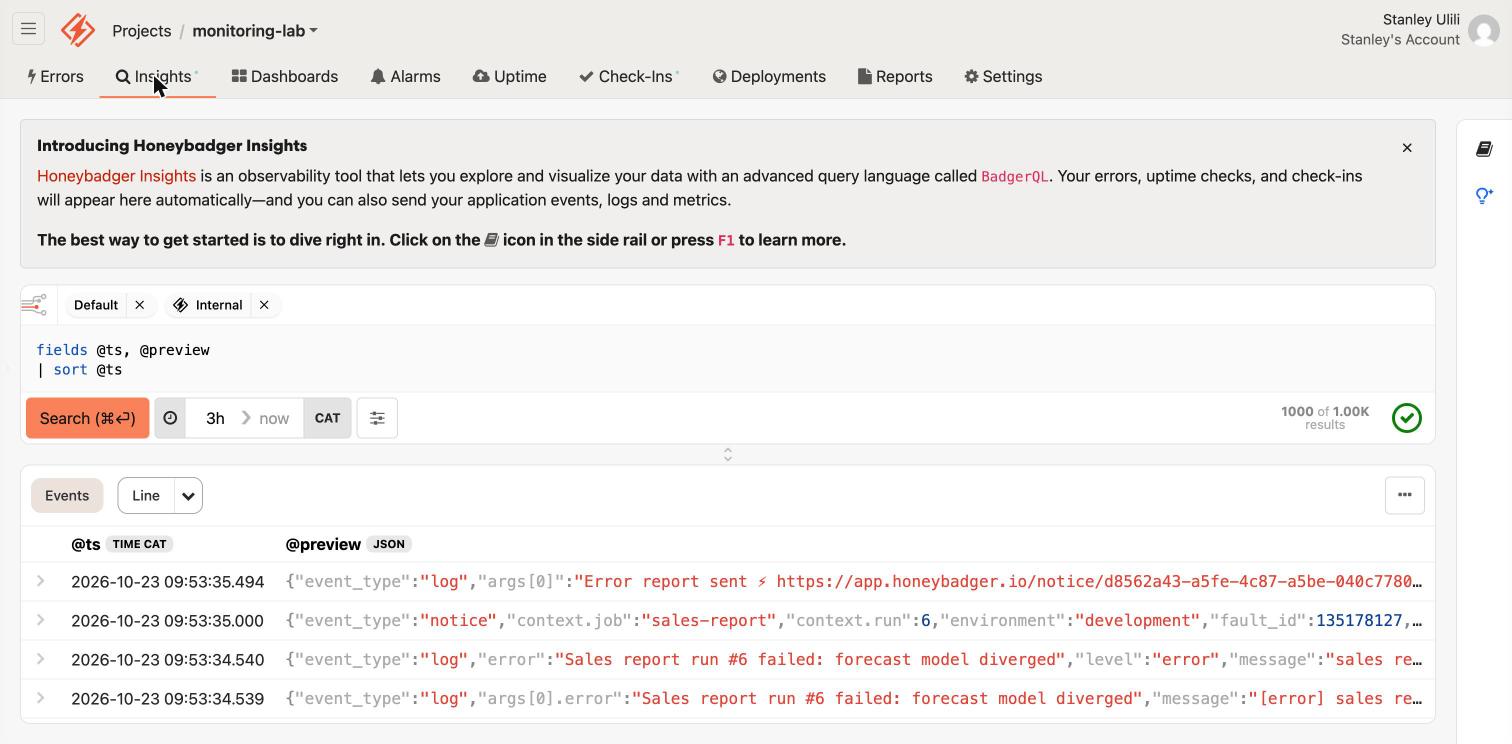Image resolution: width=1512 pixels, height=744 pixels.
Task: Open the project Settings tab
Action: [x=1003, y=77]
